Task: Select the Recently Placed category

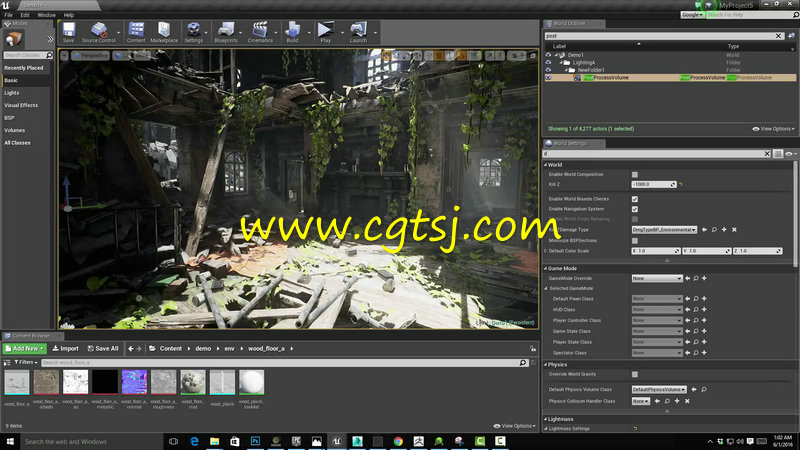Action: [x=24, y=68]
